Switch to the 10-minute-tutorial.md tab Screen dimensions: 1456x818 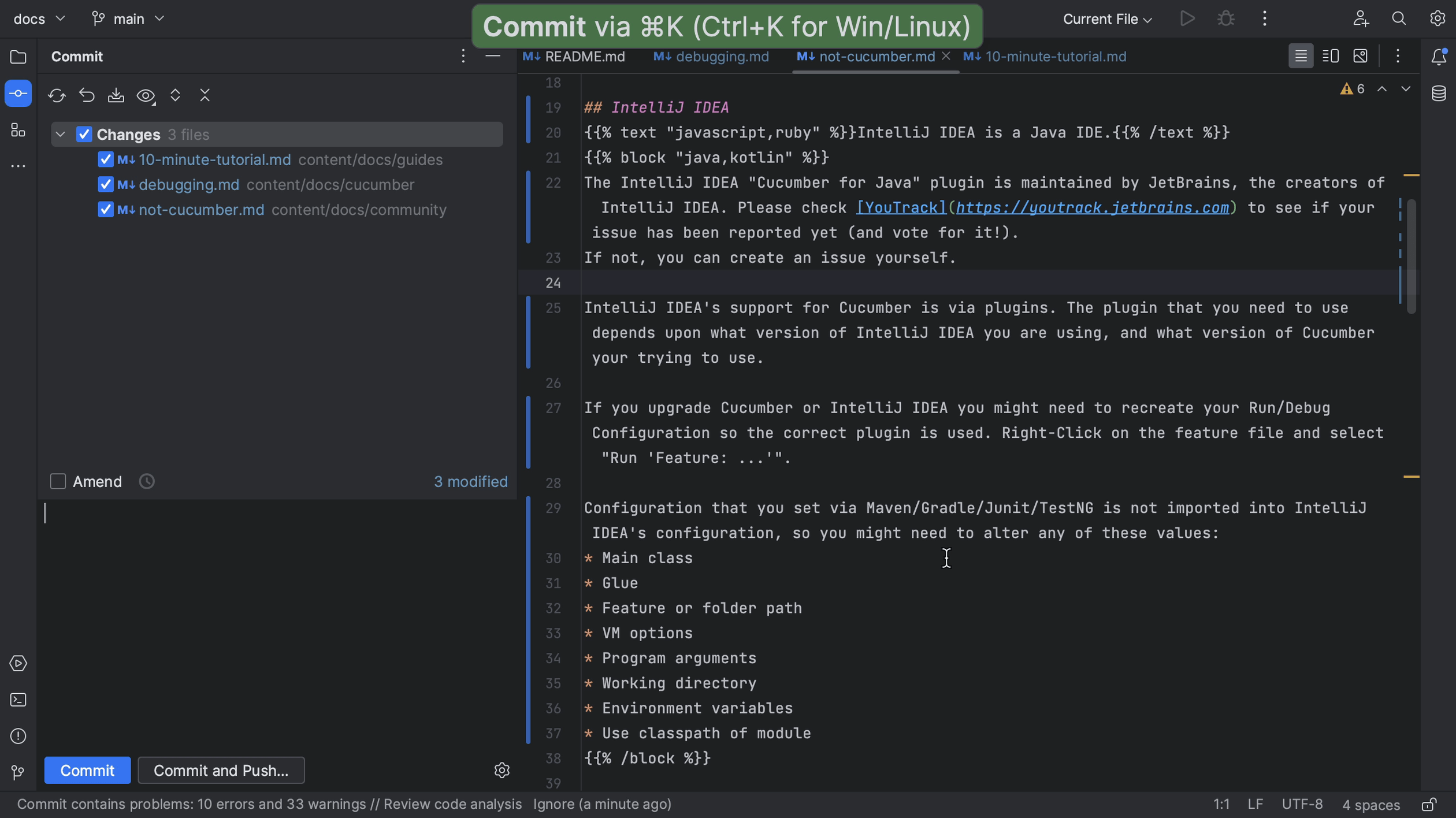(x=1055, y=56)
